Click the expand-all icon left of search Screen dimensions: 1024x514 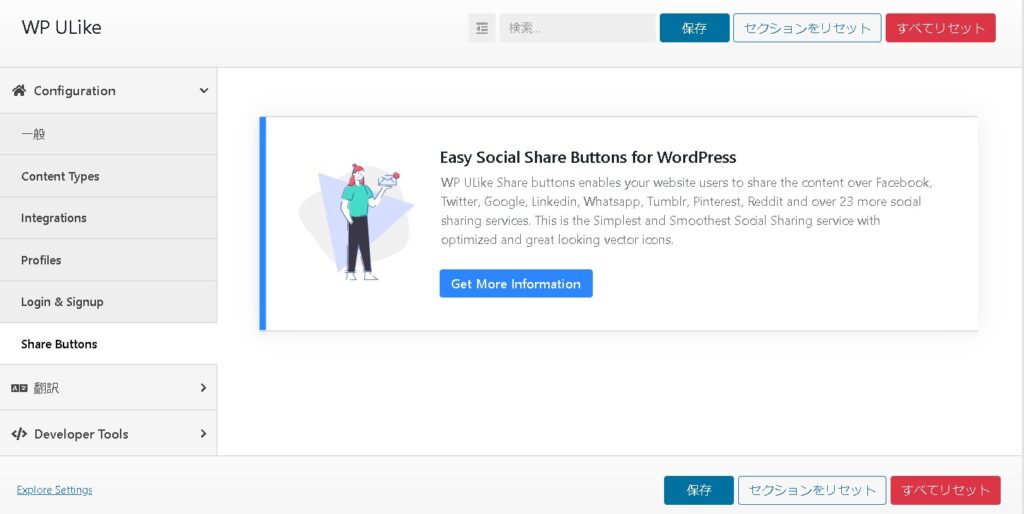coord(482,28)
